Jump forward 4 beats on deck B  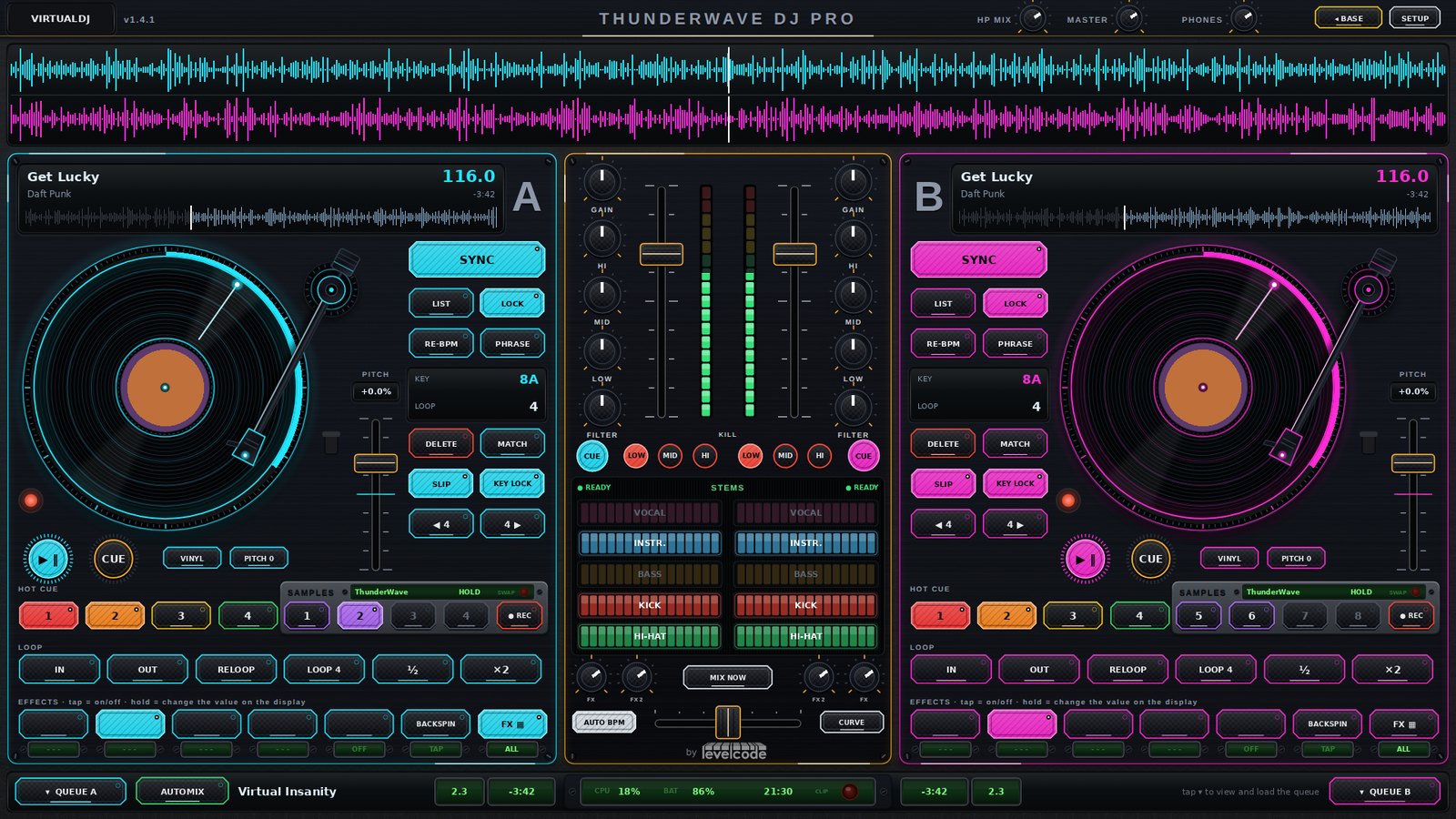point(1015,524)
